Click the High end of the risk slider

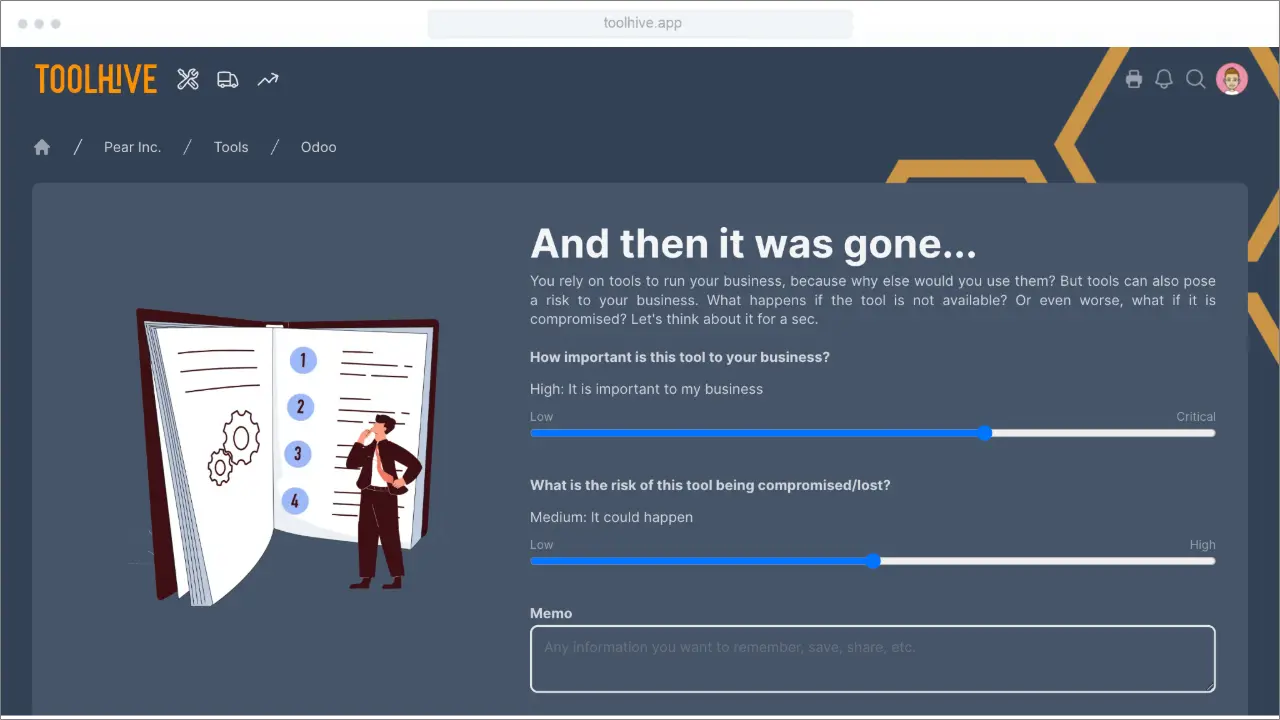tap(1208, 561)
